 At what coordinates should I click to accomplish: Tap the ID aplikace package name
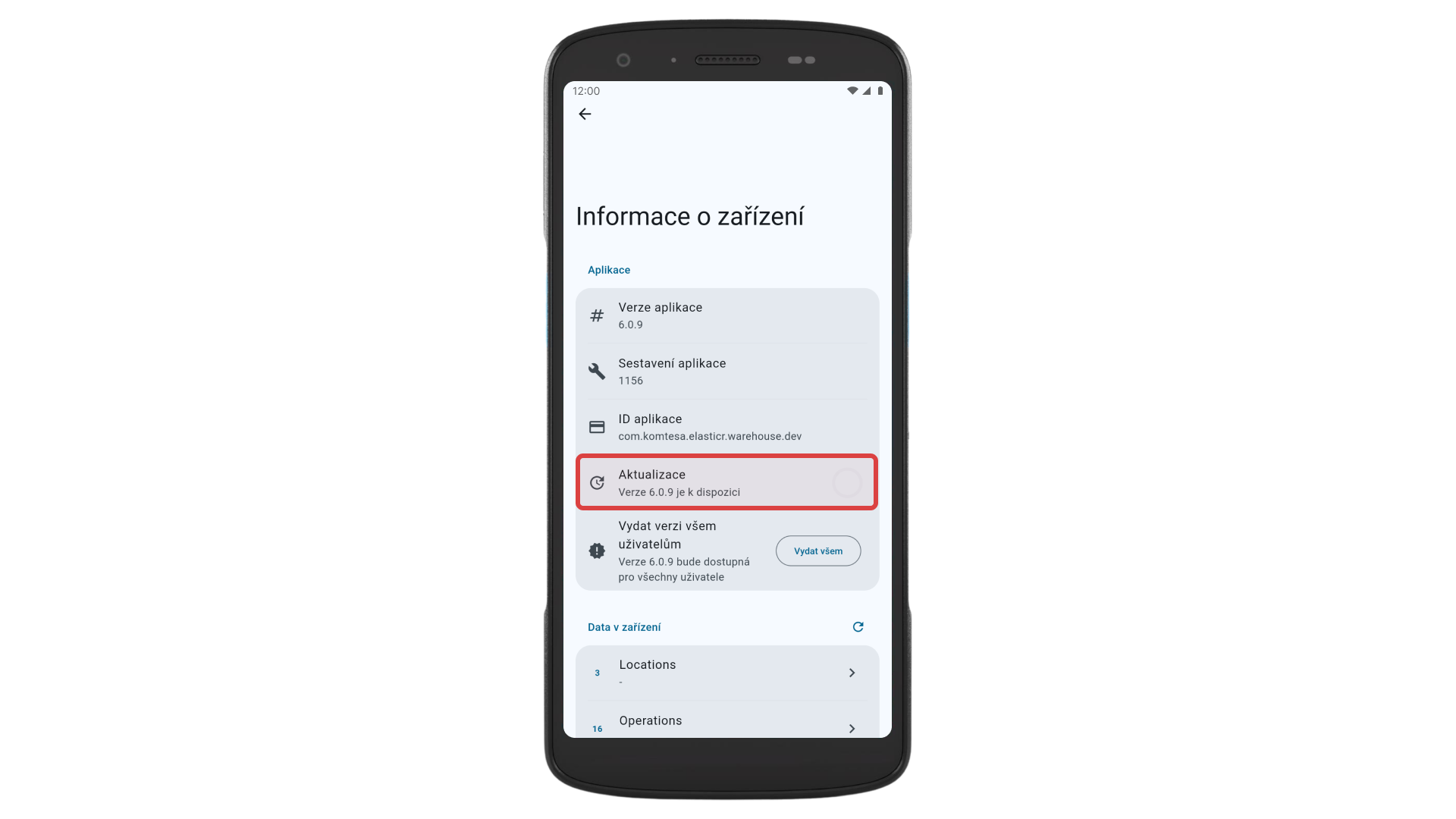710,436
